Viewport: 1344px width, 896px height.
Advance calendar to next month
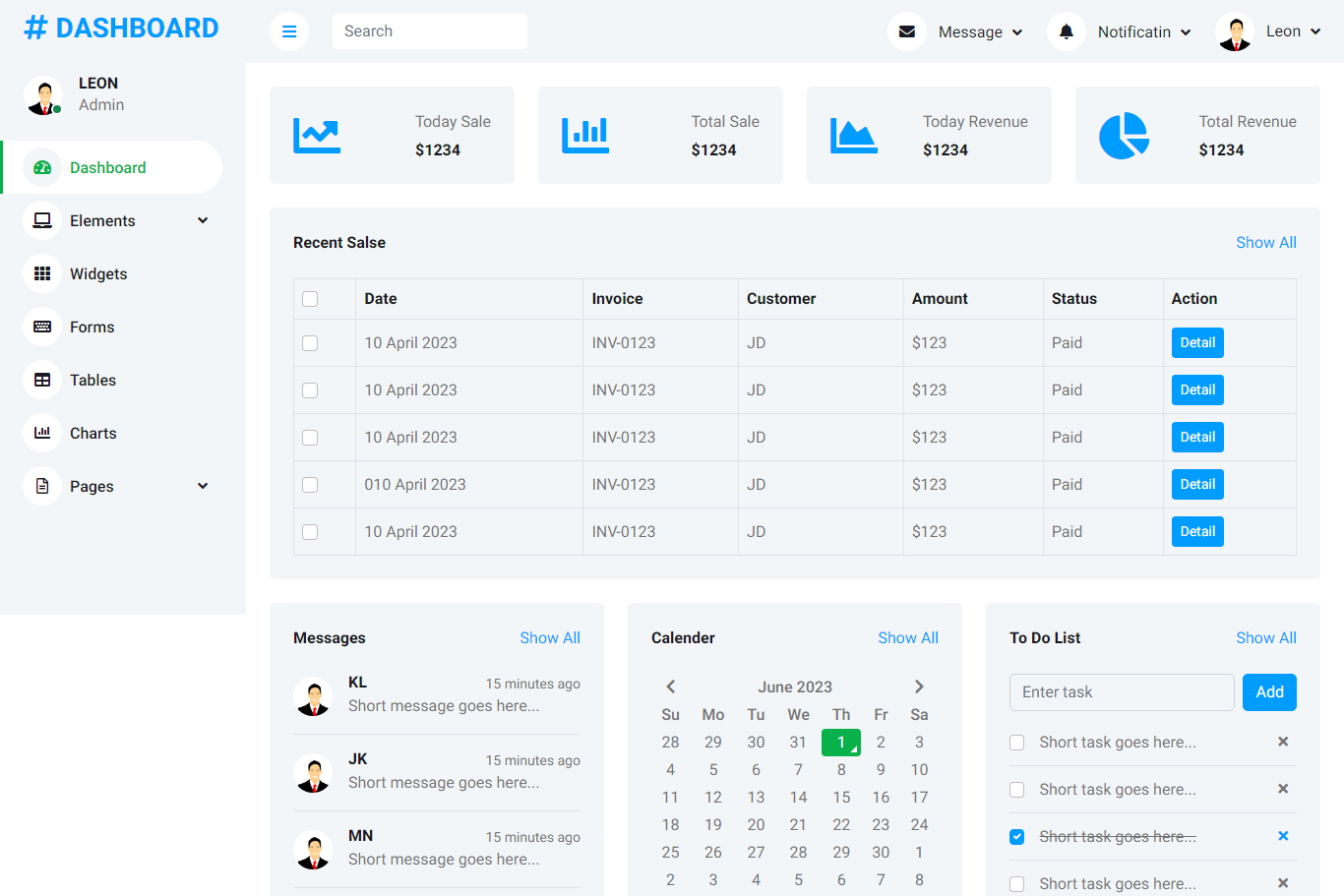coord(919,687)
